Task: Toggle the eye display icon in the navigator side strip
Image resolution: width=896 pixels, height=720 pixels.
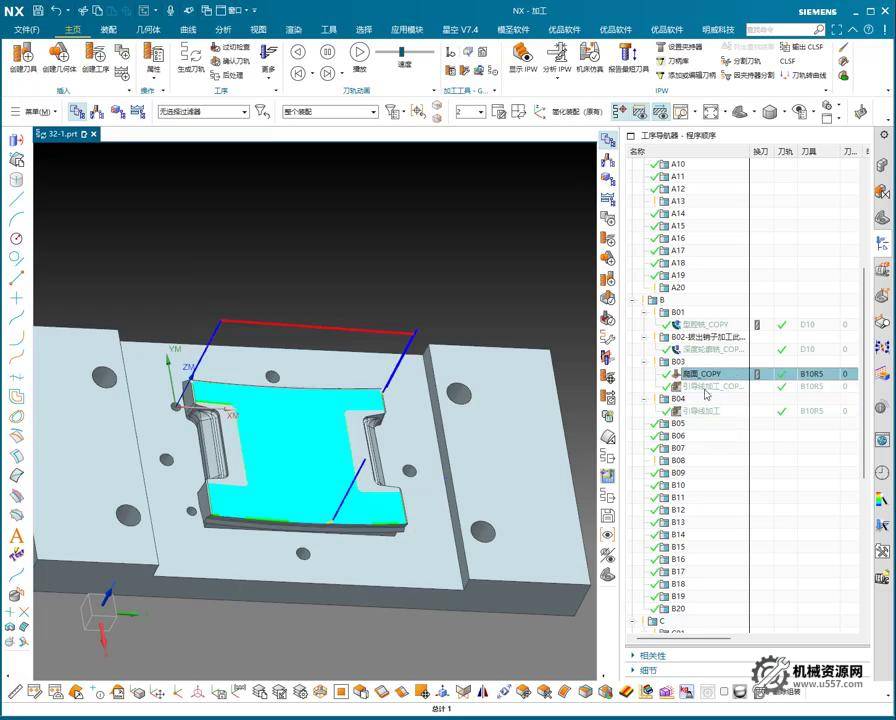Action: (x=608, y=535)
